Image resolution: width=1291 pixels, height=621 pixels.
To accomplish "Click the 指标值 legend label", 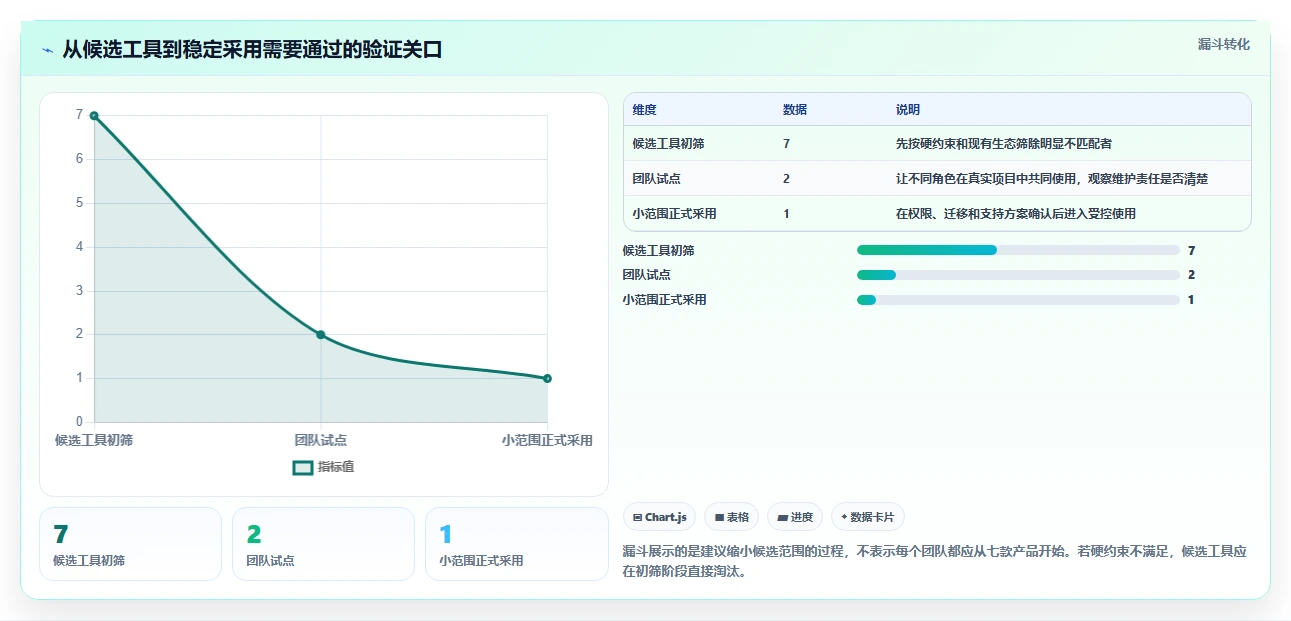I will point(336,467).
